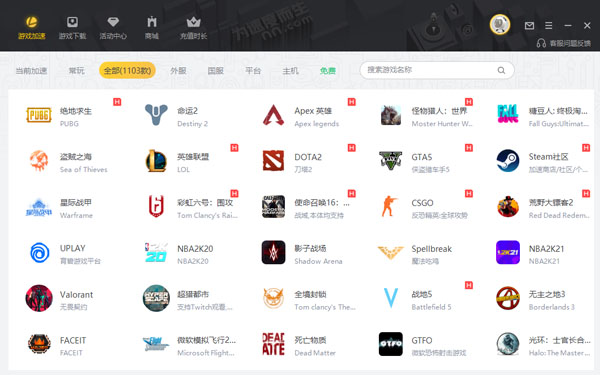Image resolution: width=600 pixels, height=375 pixels.
Task: Select the Spellbreak game icon
Action: [391, 252]
